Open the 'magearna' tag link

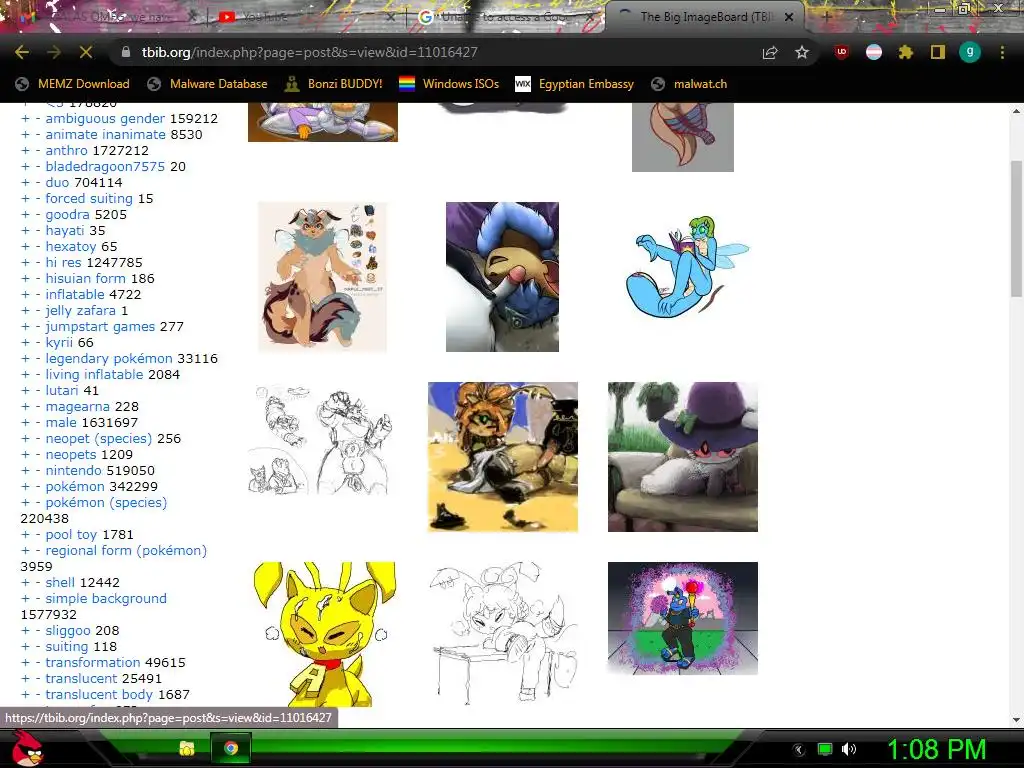tap(78, 407)
